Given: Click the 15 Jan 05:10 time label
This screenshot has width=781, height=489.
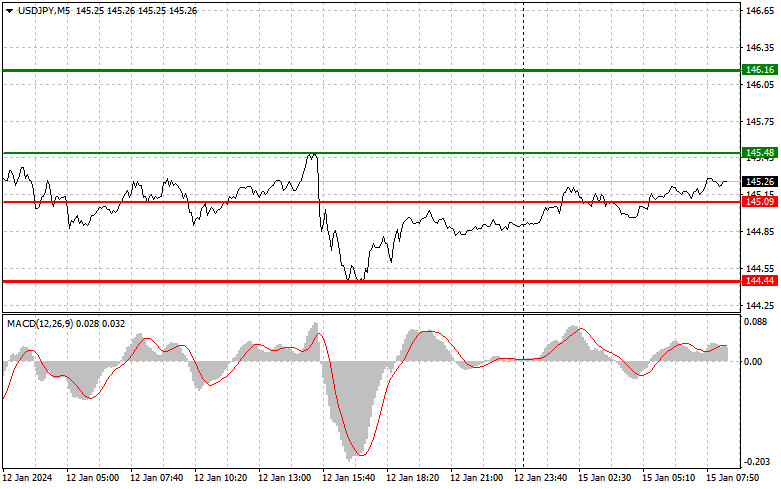Looking at the screenshot, I should pos(668,478).
